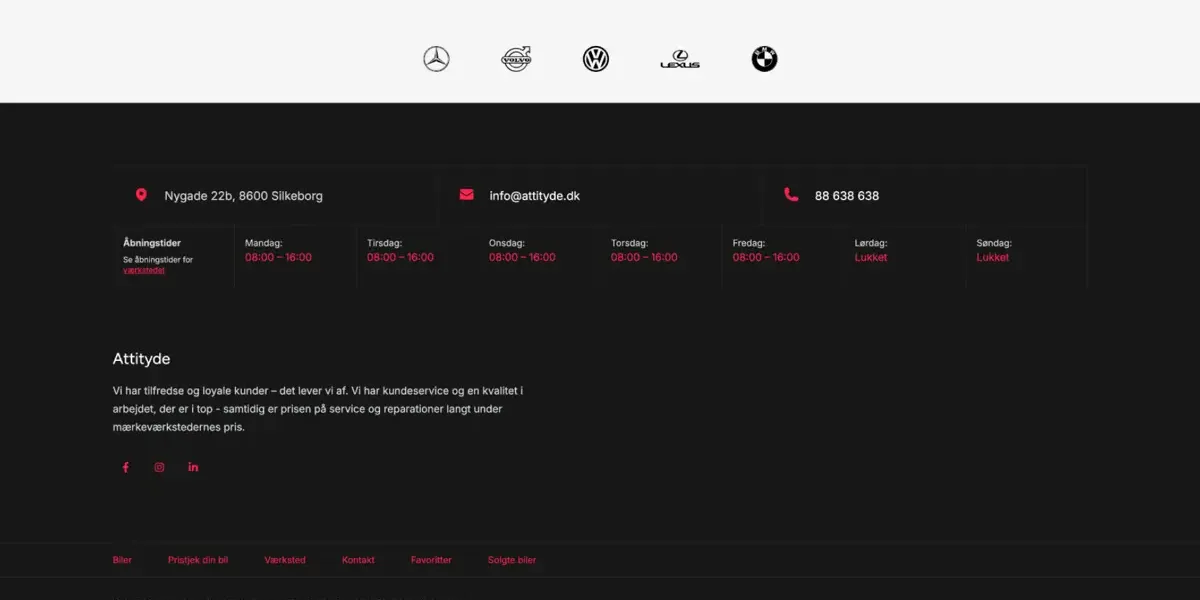Open the Facebook social icon
Screen dimensions: 1200x600
[125, 467]
